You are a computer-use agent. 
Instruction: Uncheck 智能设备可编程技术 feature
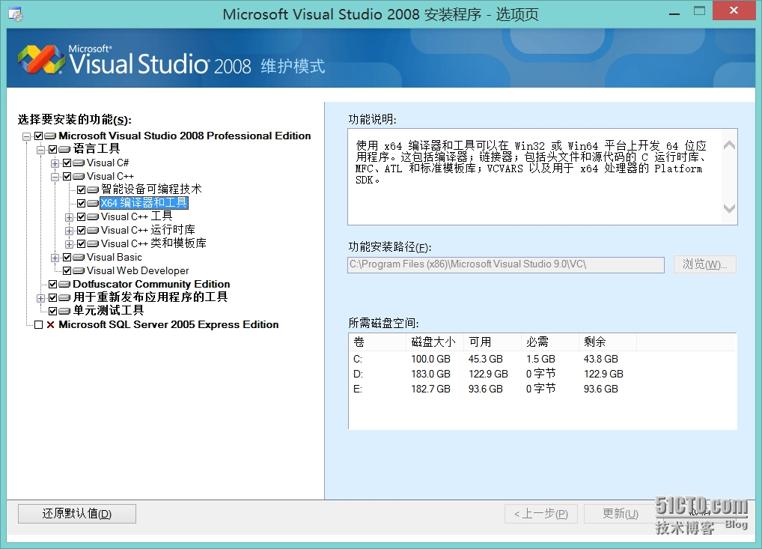81,189
